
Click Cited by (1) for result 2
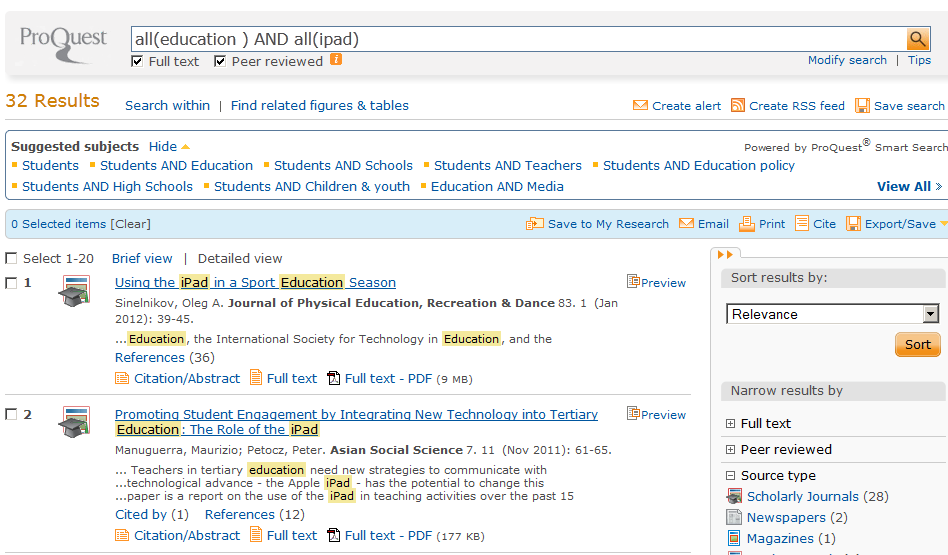[x=152, y=514]
